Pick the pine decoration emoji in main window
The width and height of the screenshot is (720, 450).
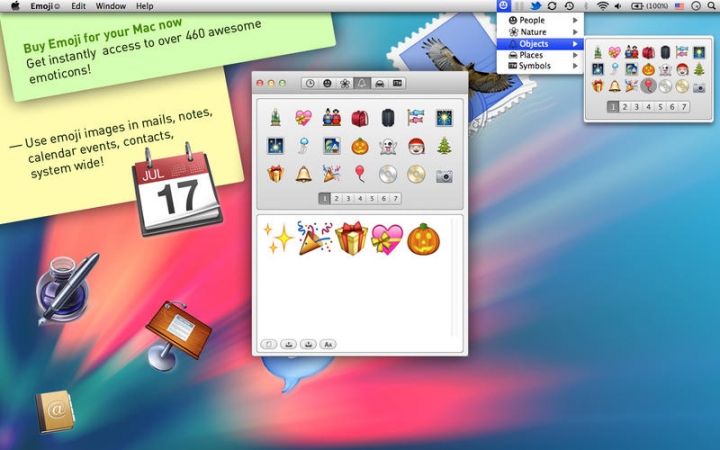click(276, 118)
